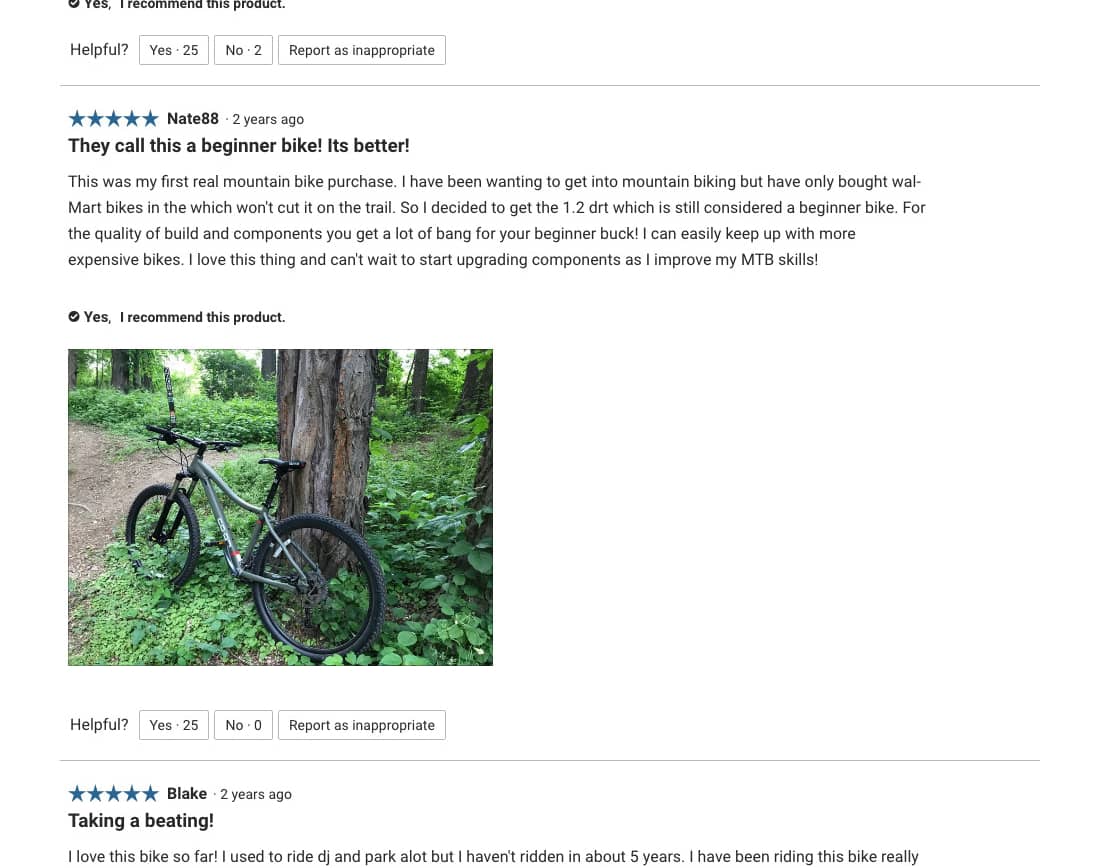Click the reviewer name Nate88
The height and width of the screenshot is (868, 1100).
pyautogui.click(x=193, y=119)
